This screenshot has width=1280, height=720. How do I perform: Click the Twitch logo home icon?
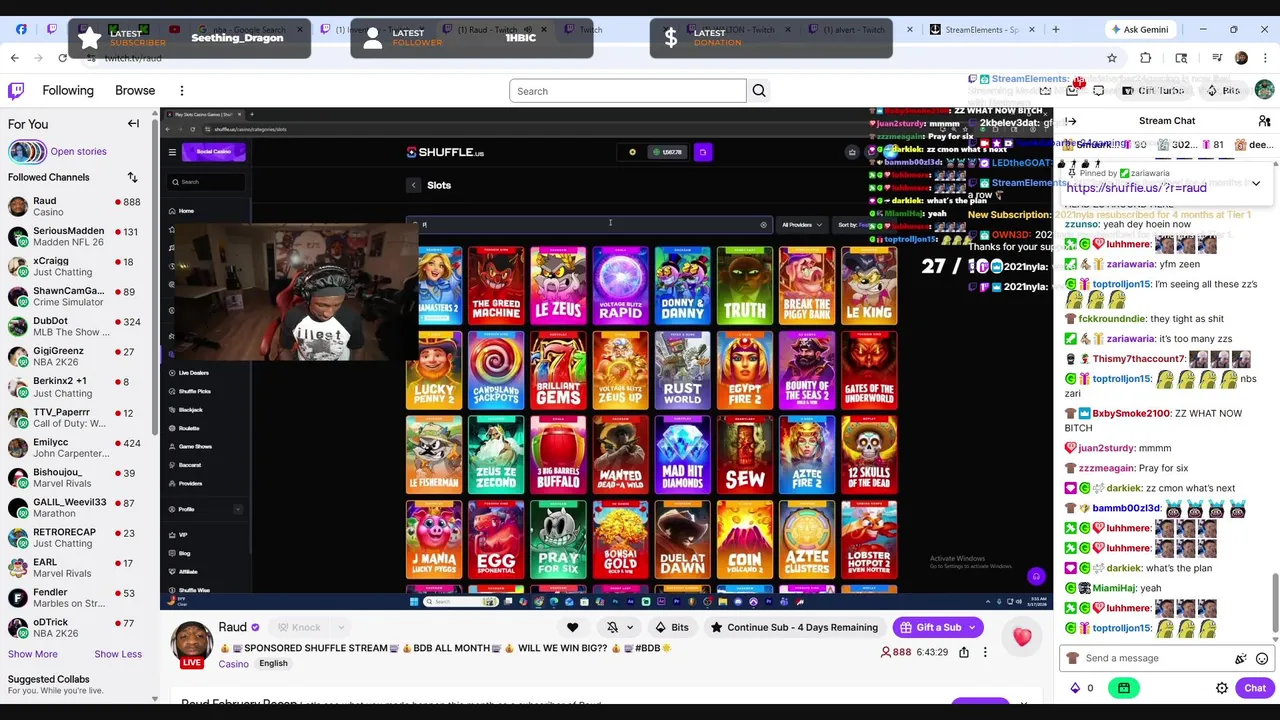coord(16,91)
